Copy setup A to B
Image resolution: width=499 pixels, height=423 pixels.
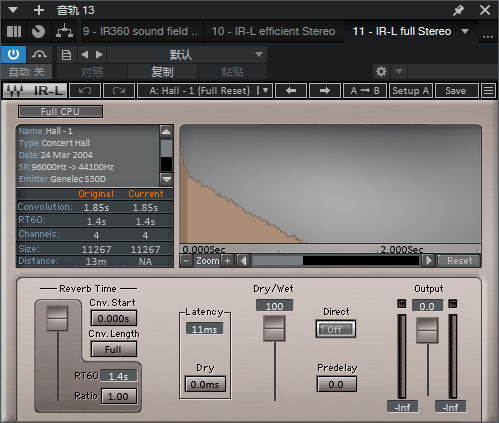[365, 91]
